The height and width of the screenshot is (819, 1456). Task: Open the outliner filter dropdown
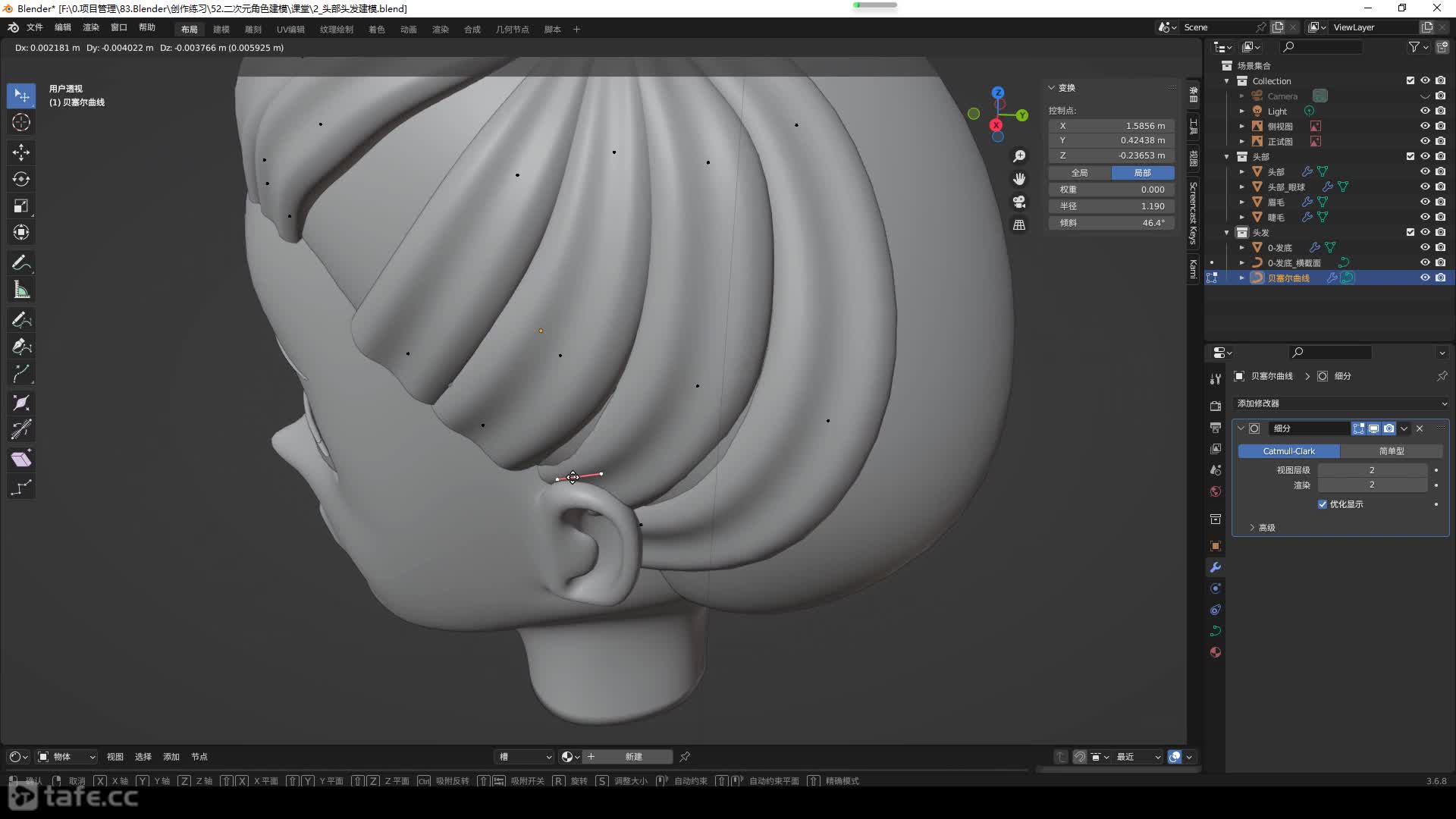1418,47
